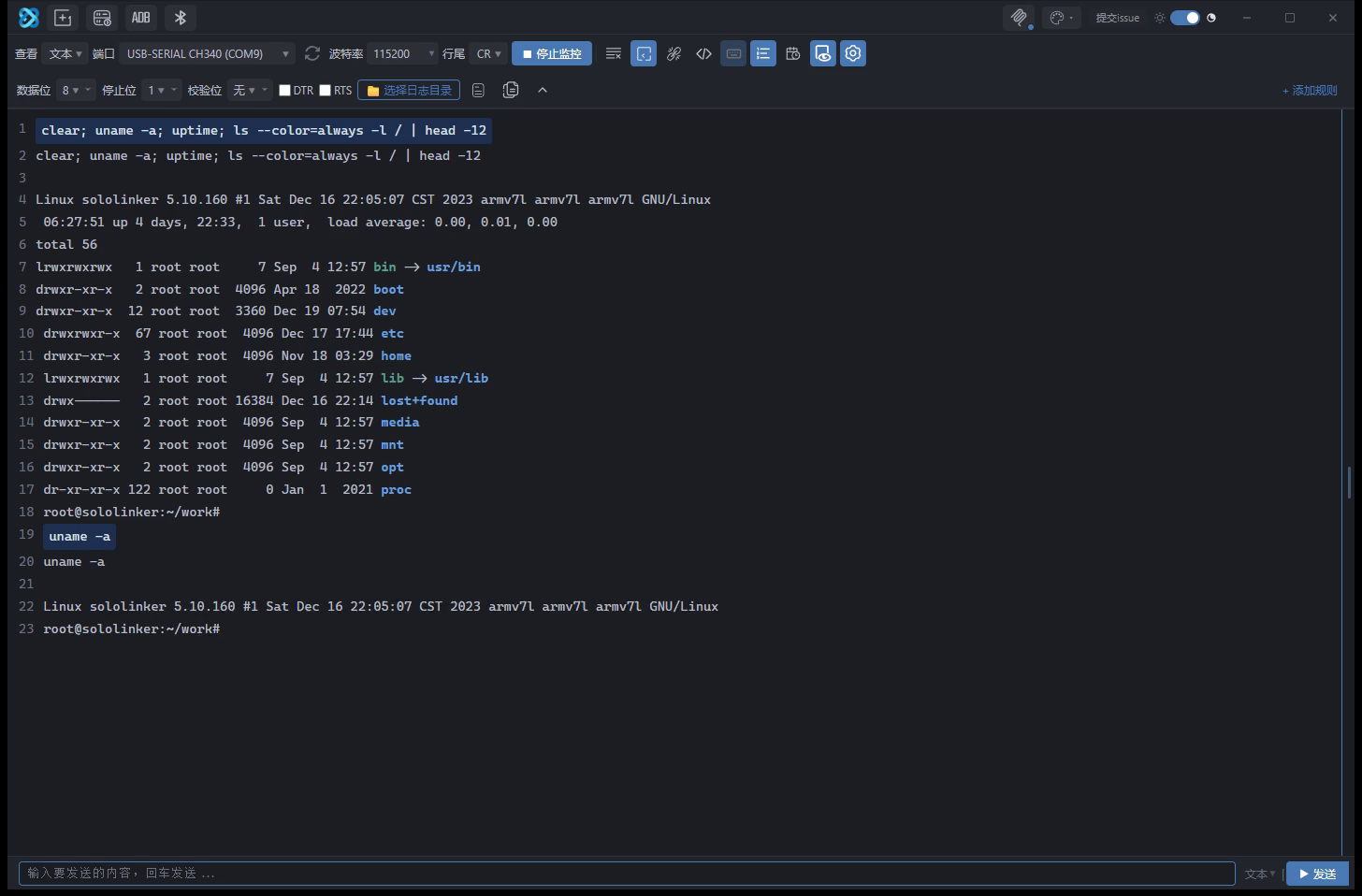Click the link chain toolbar icon
Image resolution: width=1362 pixels, height=896 pixels.
pos(674,53)
